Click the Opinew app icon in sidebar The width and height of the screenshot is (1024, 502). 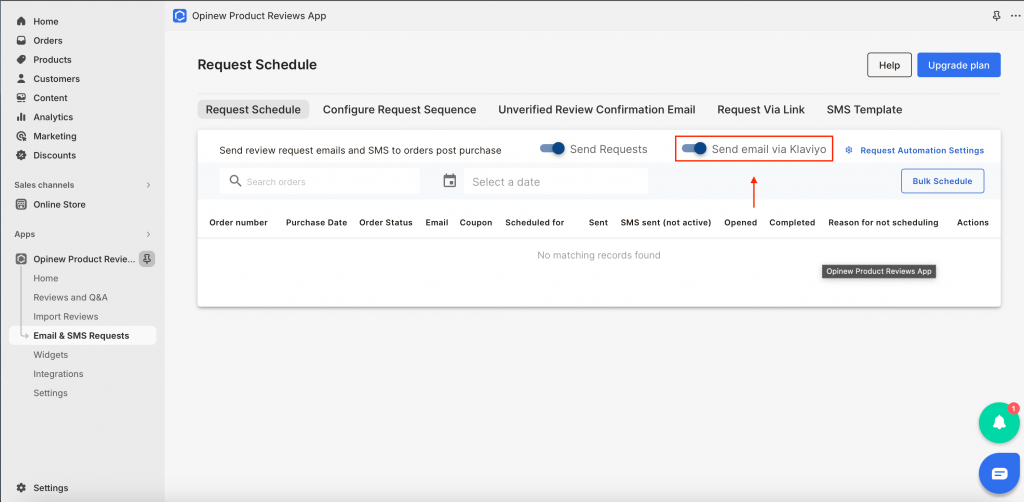(21, 259)
